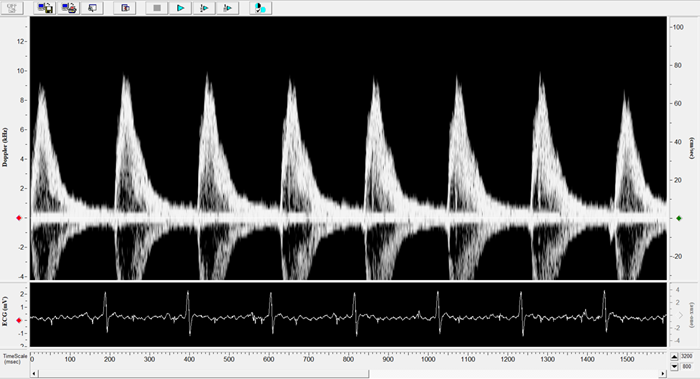Click the red ECG baseline marker

point(19,321)
